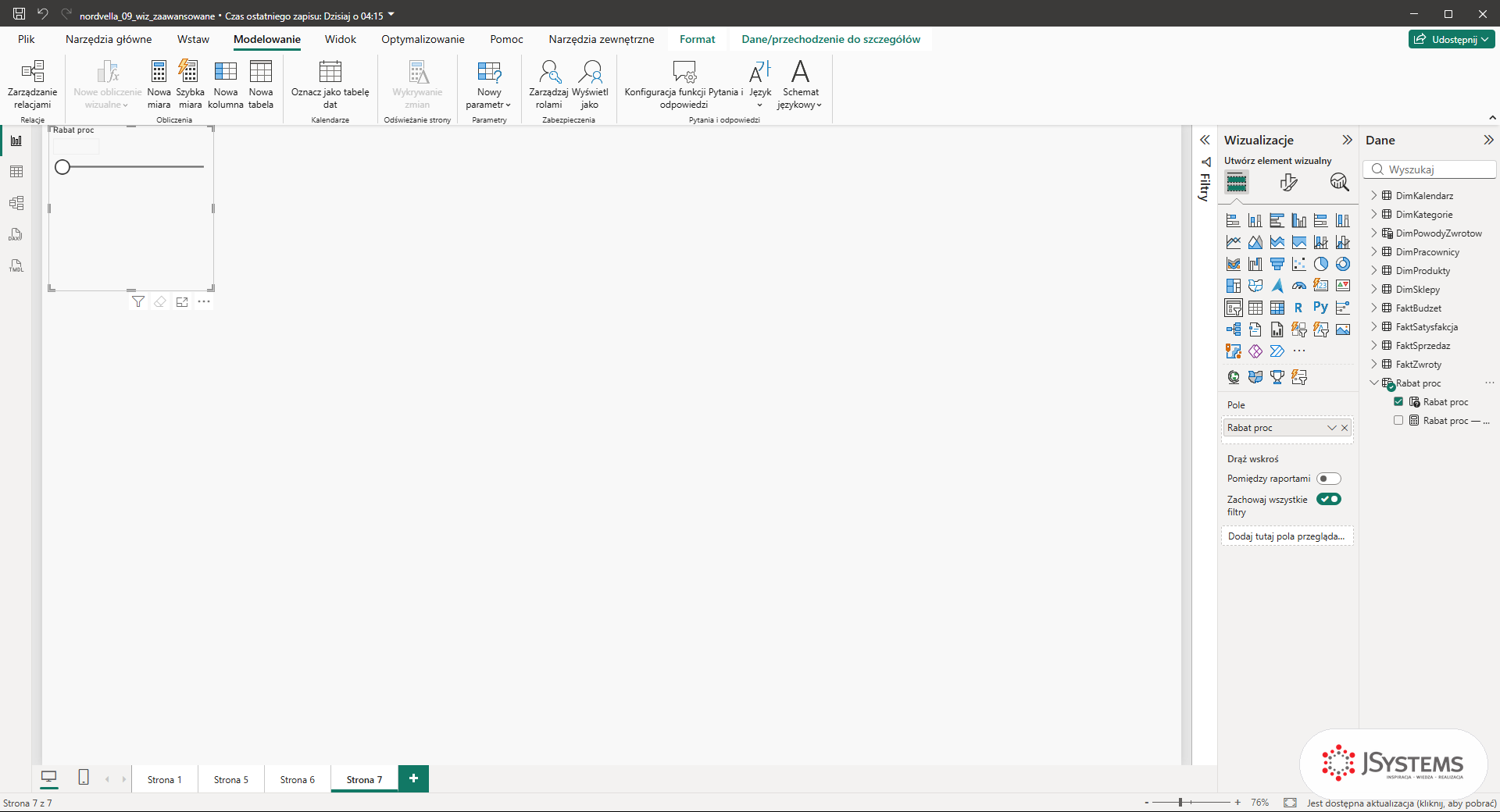Expand DimKalendarz table
The width and height of the screenshot is (1500, 812).
pyautogui.click(x=1374, y=195)
